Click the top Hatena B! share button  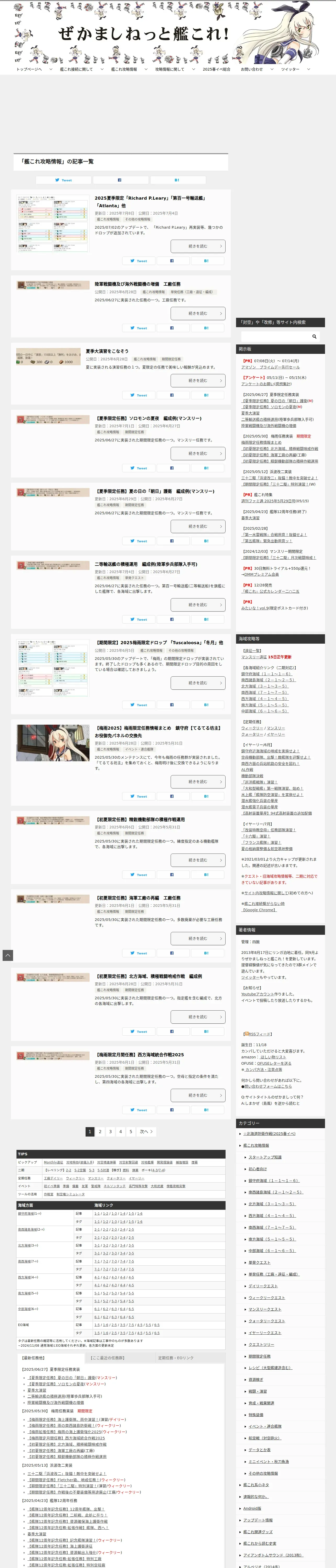(x=177, y=180)
